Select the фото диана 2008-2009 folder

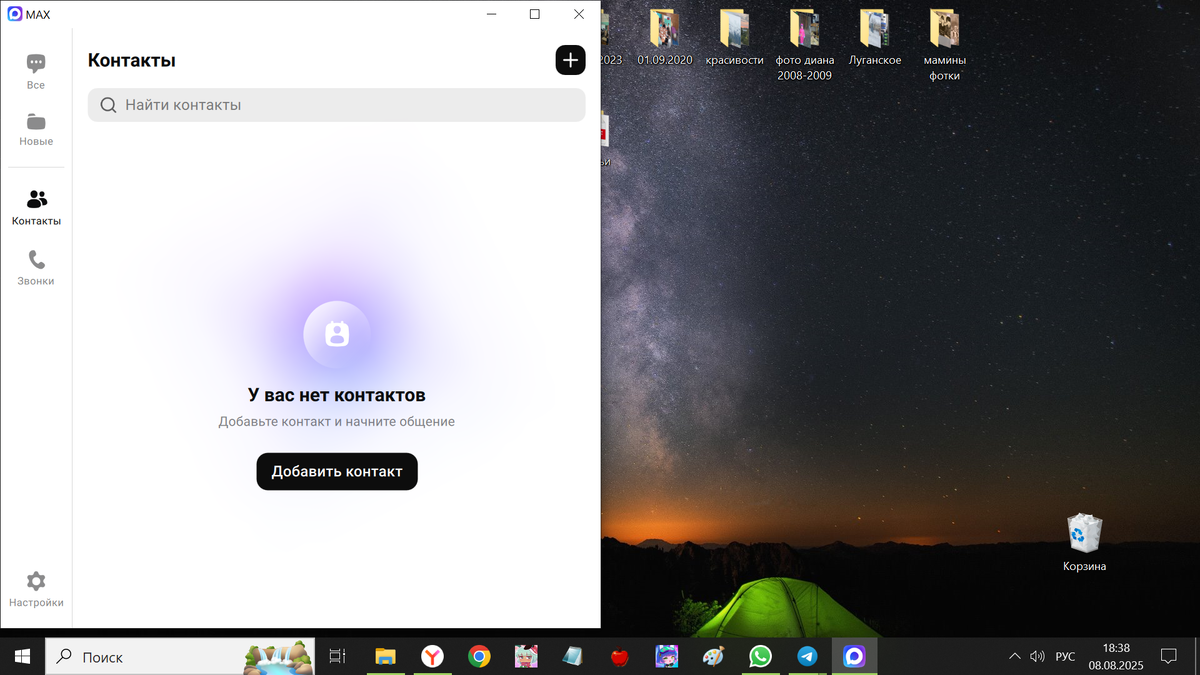(x=804, y=45)
